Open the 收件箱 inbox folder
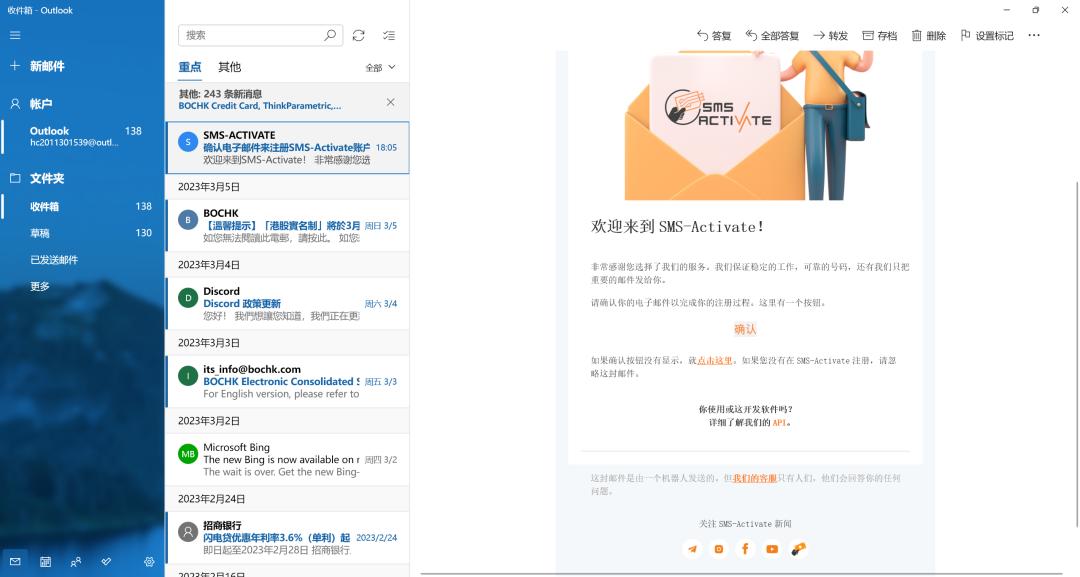Screen dimensions: 1080x577 82,207
